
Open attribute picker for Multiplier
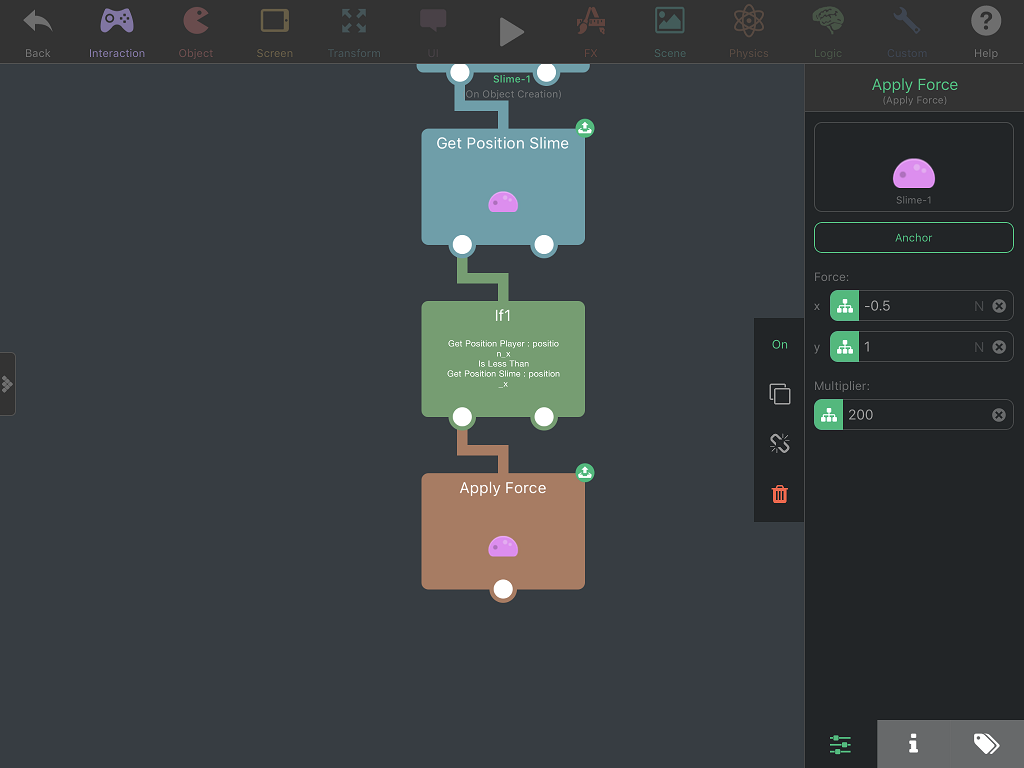click(x=829, y=415)
